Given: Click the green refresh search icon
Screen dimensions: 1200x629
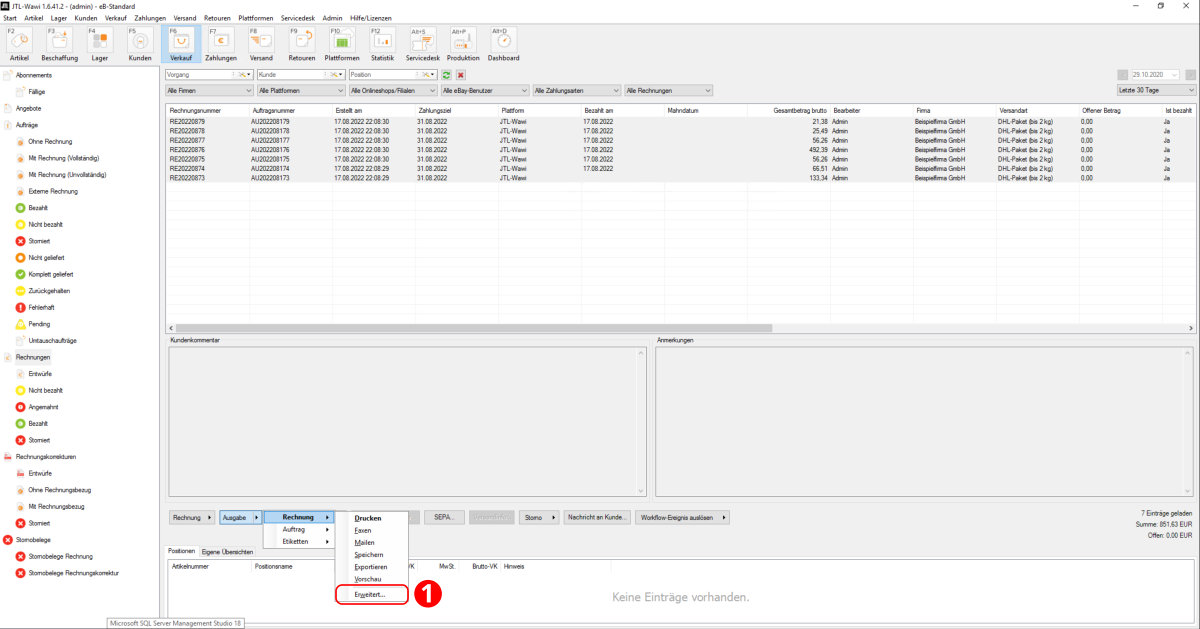Looking at the screenshot, I should point(446,75).
